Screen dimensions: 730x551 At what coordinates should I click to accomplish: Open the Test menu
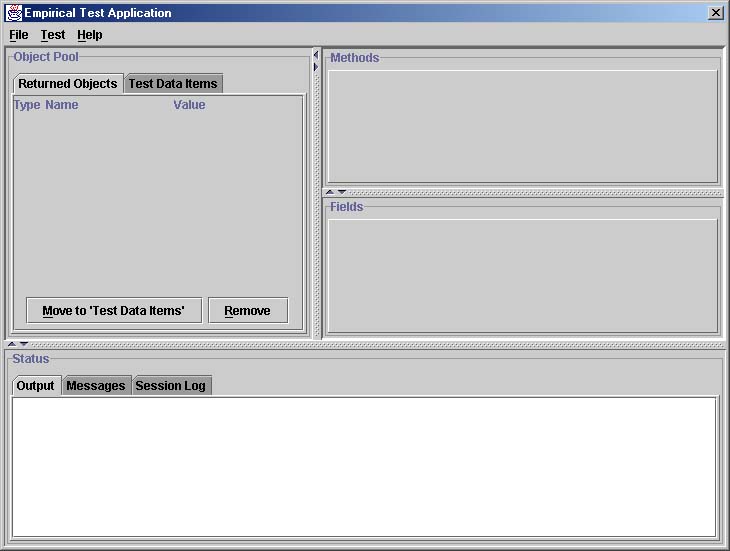[53, 35]
